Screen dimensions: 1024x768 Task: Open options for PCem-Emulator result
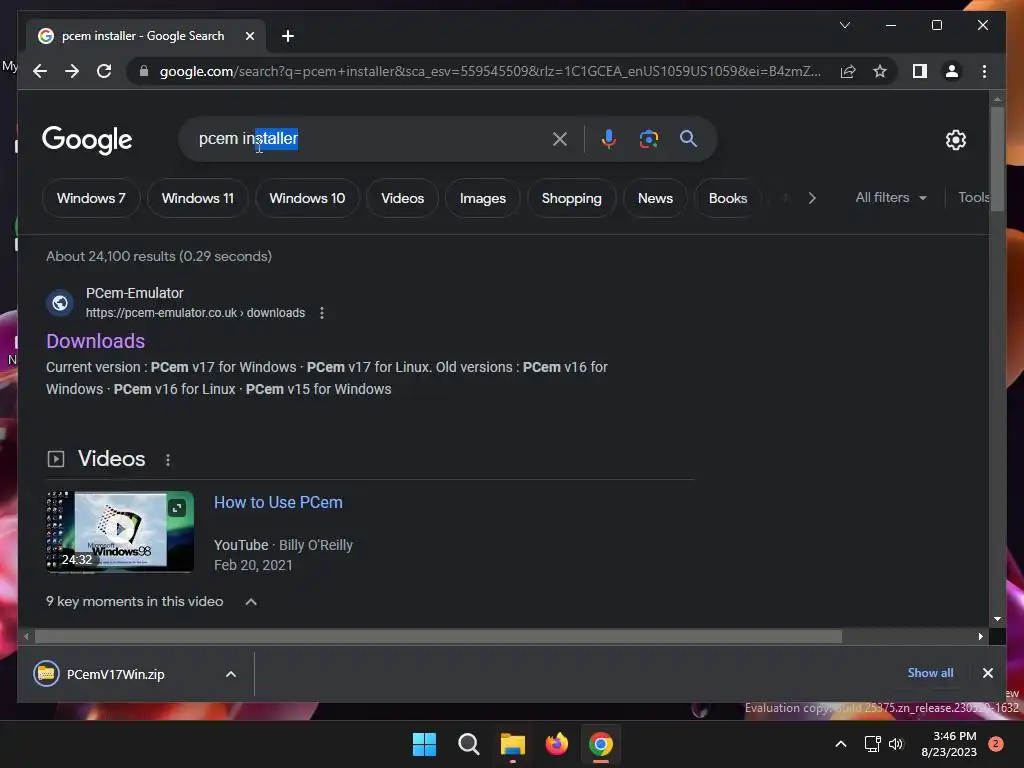click(x=321, y=313)
